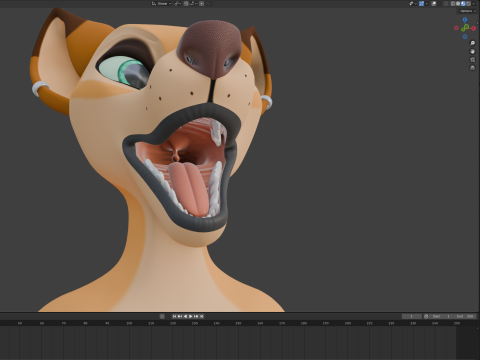The image size is (480, 360).
Task: Switch to rendered viewport shading
Action: [x=468, y=3]
